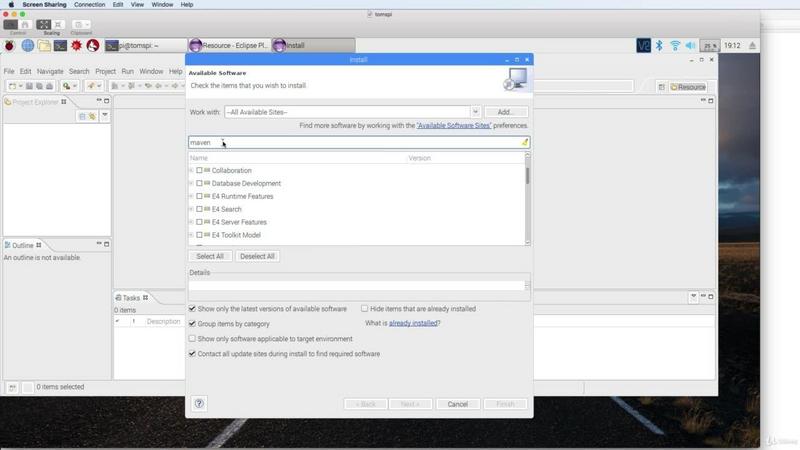800x450 pixels.
Task: Launch the terminal icon in the panel
Action: pyautogui.click(x=60, y=46)
